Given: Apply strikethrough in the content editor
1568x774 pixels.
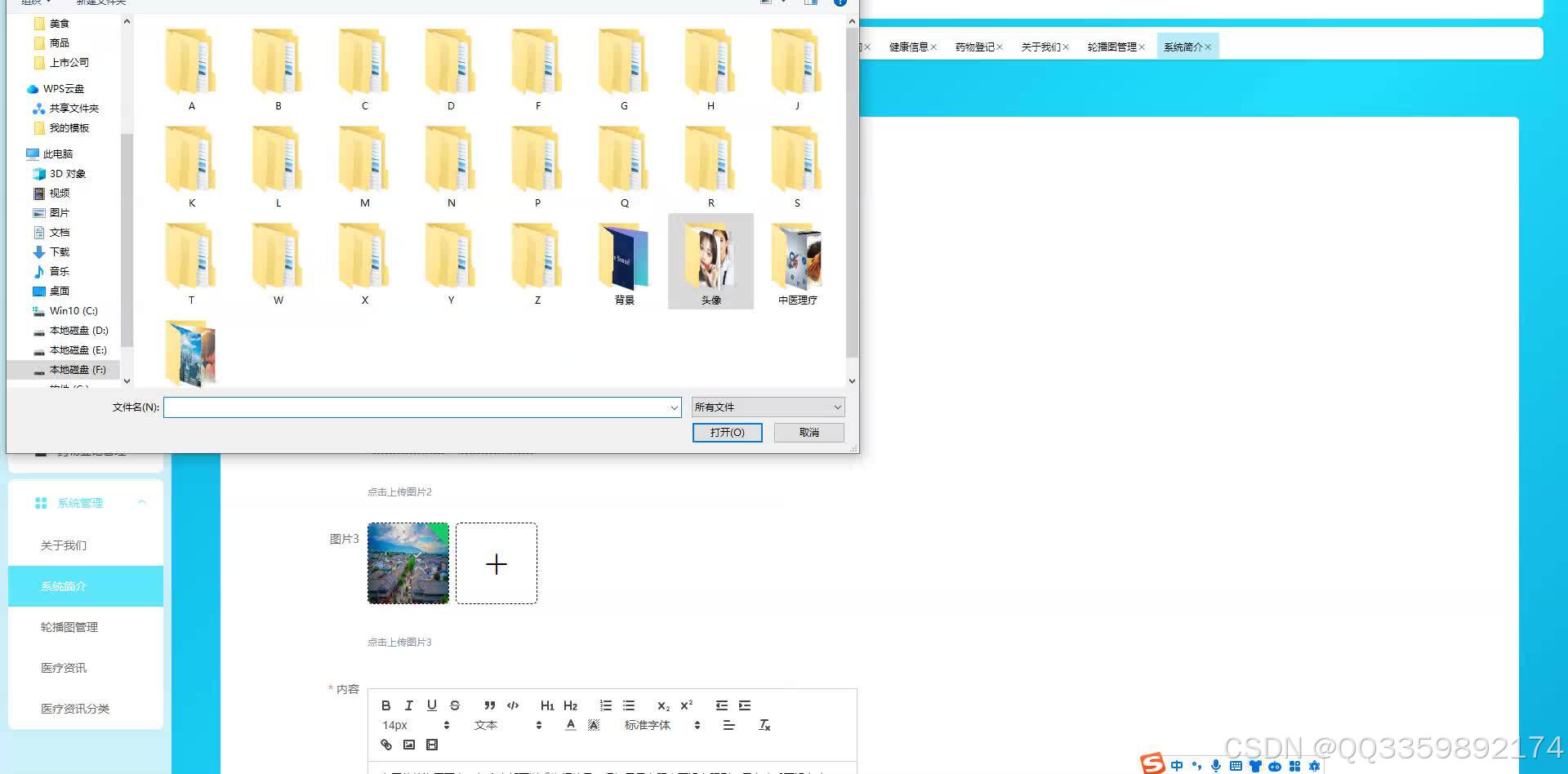Looking at the screenshot, I should (x=455, y=705).
